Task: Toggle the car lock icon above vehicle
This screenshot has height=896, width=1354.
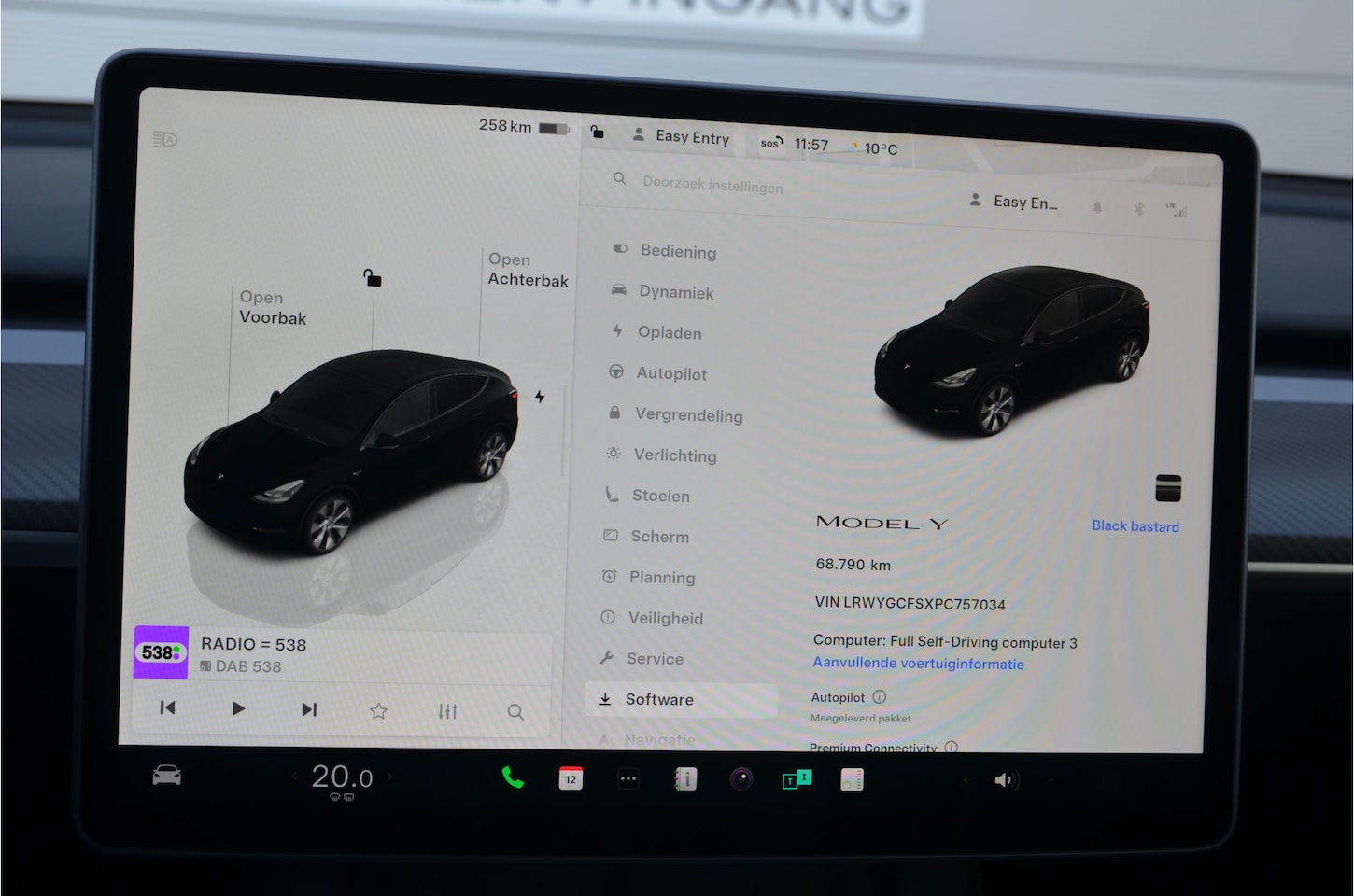Action: 372,278
